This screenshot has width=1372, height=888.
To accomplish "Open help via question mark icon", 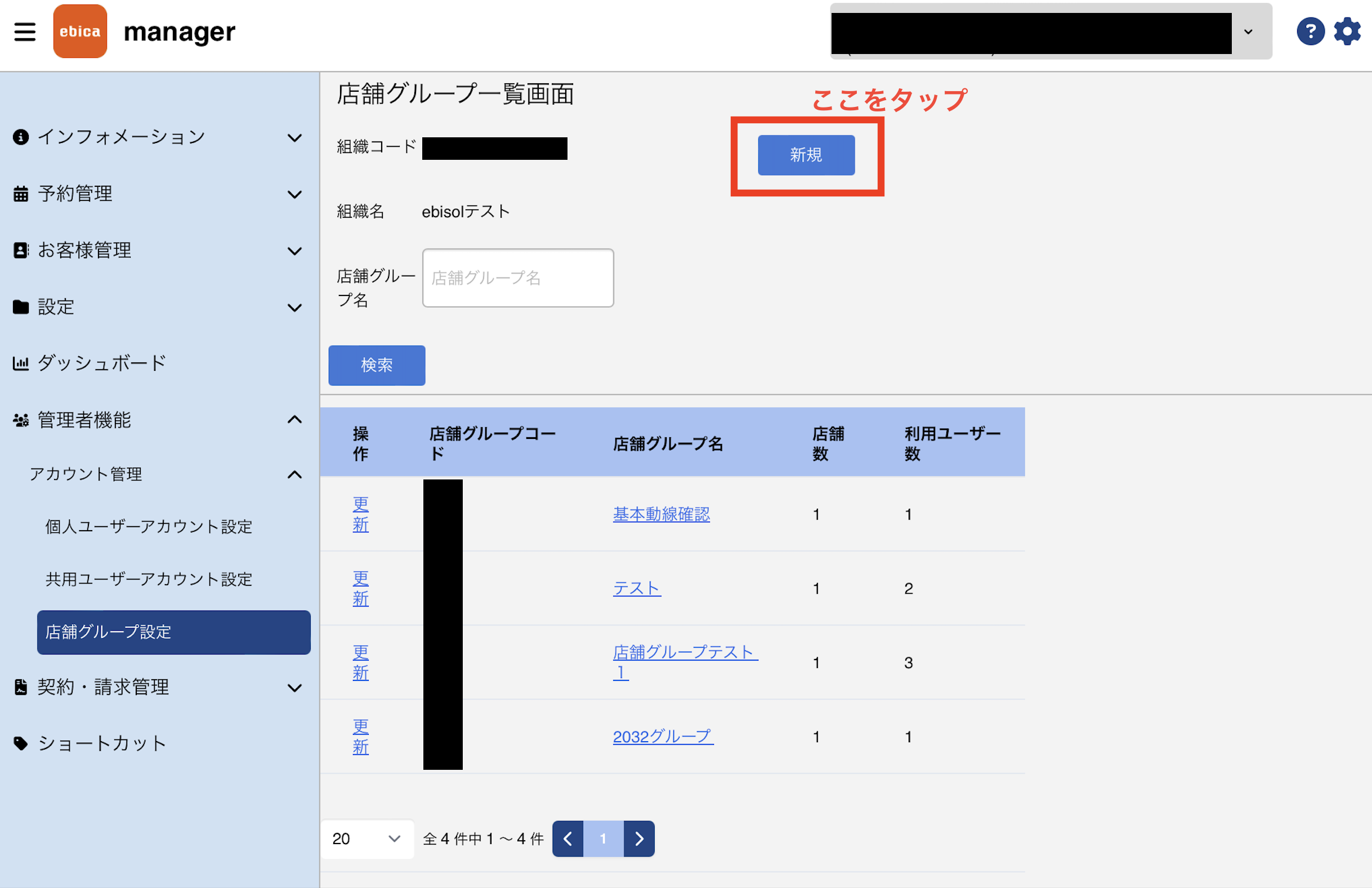I will click(x=1310, y=31).
